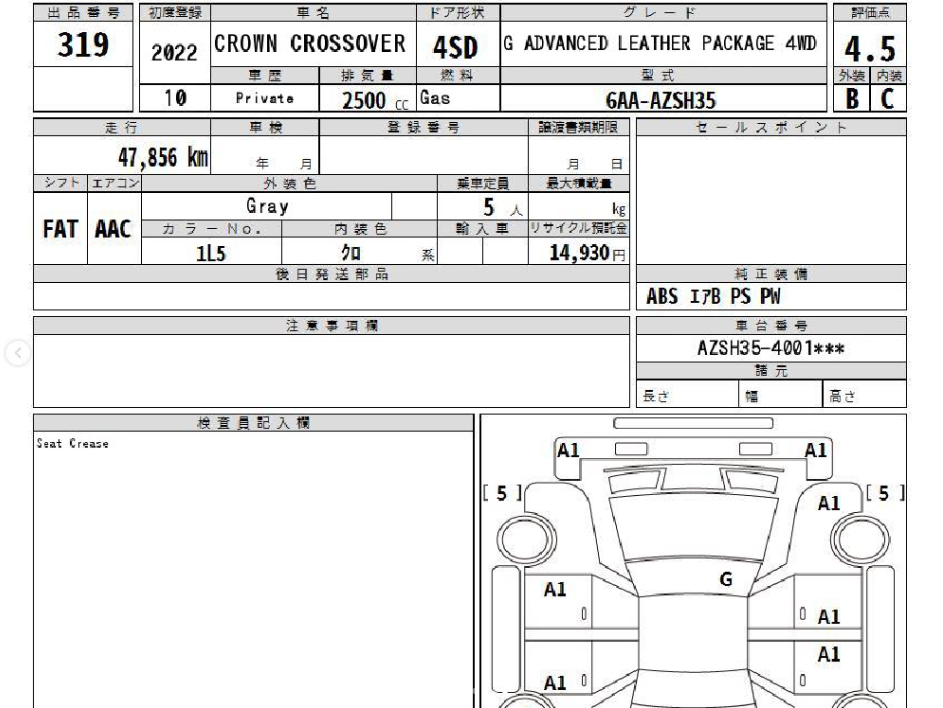The width and height of the screenshot is (943, 708).
Task: Click the 車台番号 header
Action: click(771, 325)
